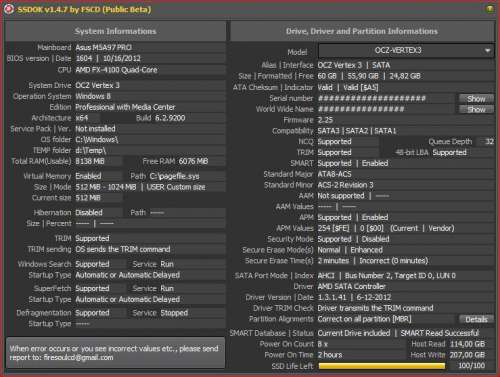The height and width of the screenshot is (377, 500).
Task: Select SSD life value 100/100
Action: tap(471, 366)
